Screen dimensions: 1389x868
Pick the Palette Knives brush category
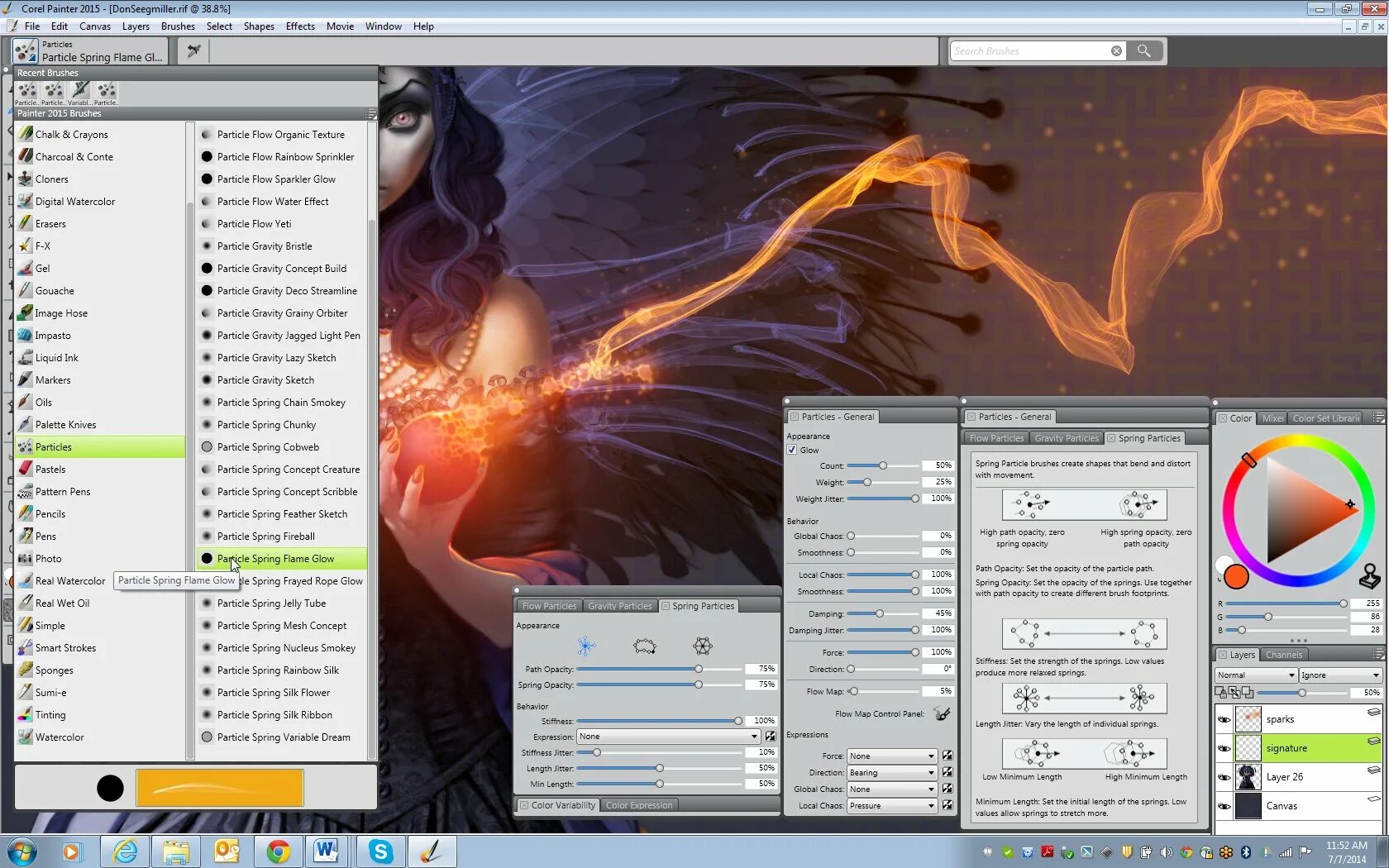point(99,424)
